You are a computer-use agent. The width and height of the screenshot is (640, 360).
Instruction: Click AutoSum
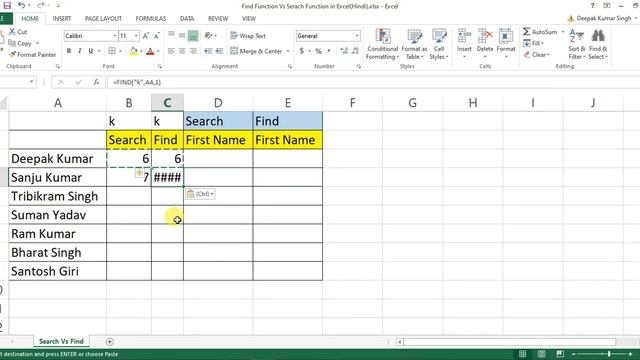[540, 32]
